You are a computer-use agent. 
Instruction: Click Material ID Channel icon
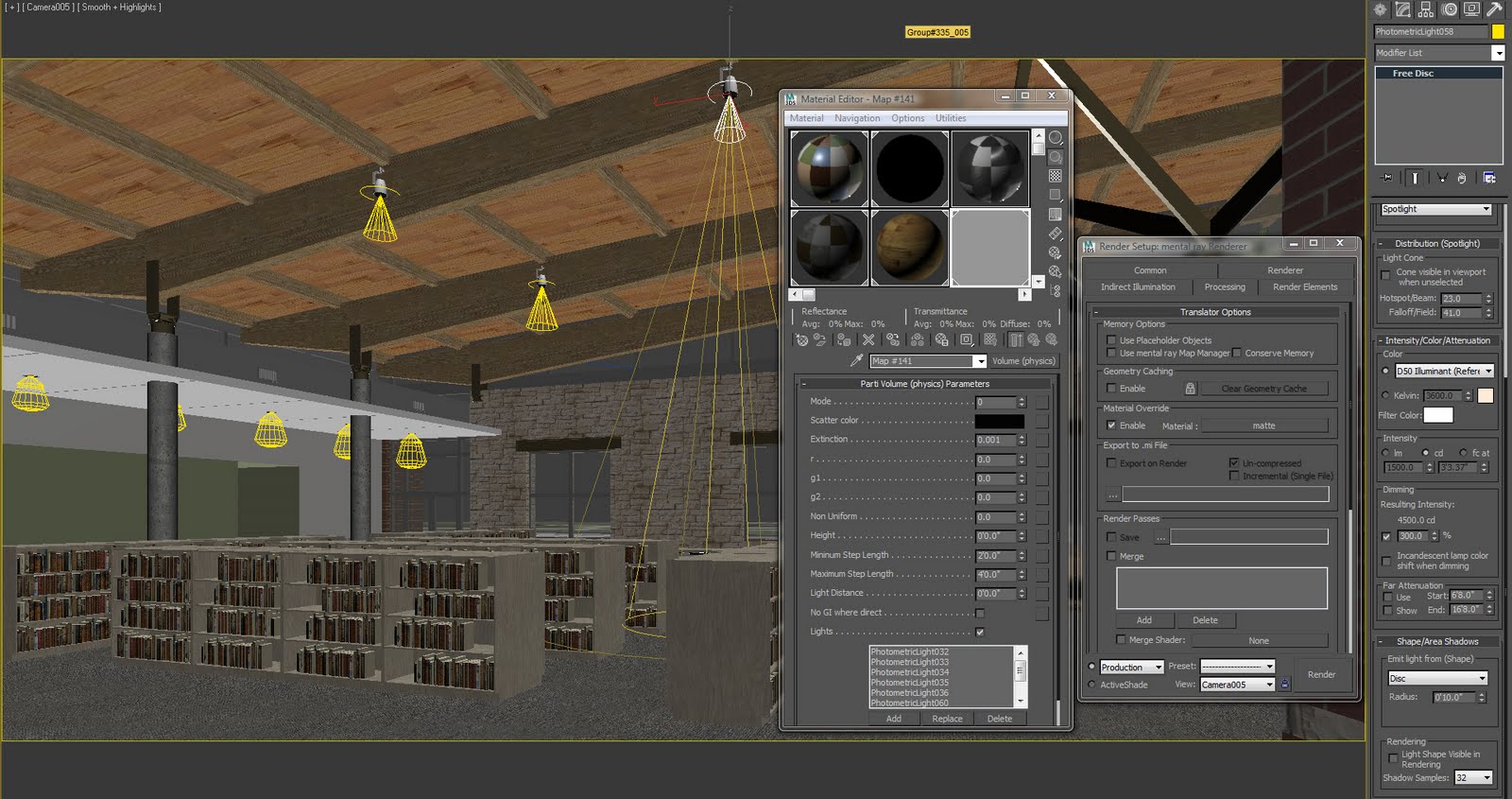click(966, 340)
